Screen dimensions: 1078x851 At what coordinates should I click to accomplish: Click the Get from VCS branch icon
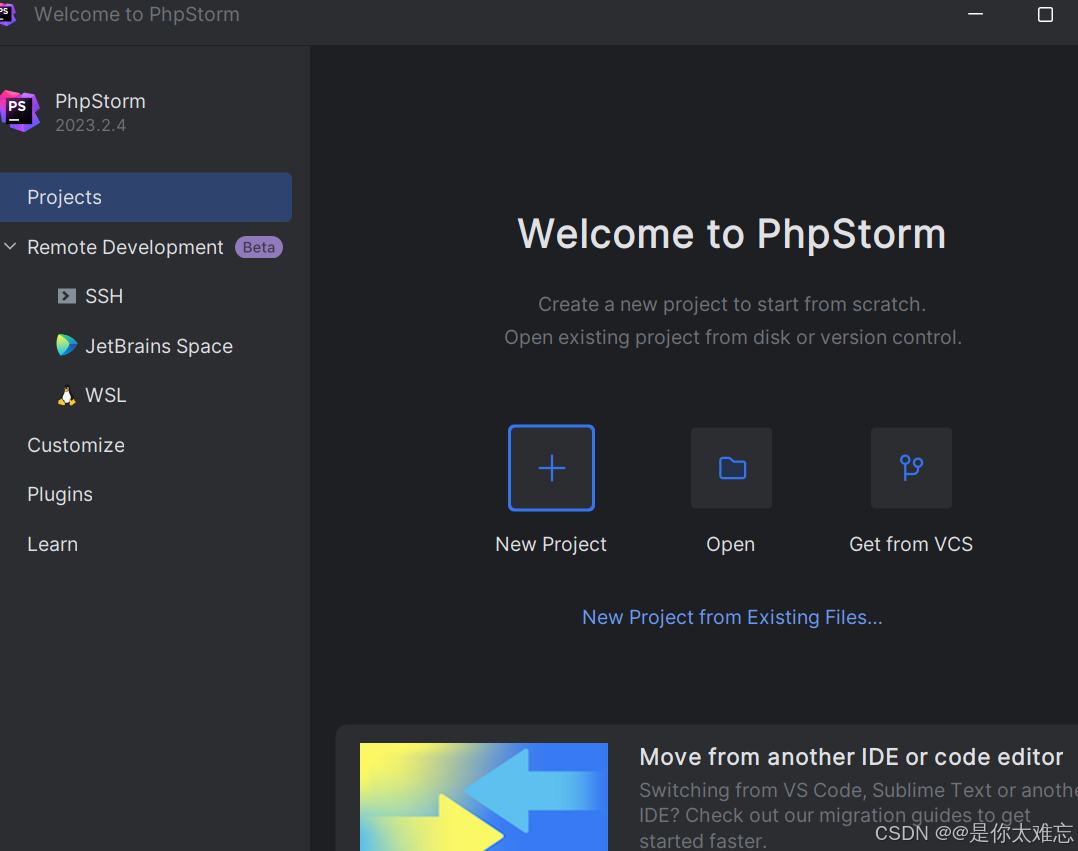pyautogui.click(x=912, y=468)
